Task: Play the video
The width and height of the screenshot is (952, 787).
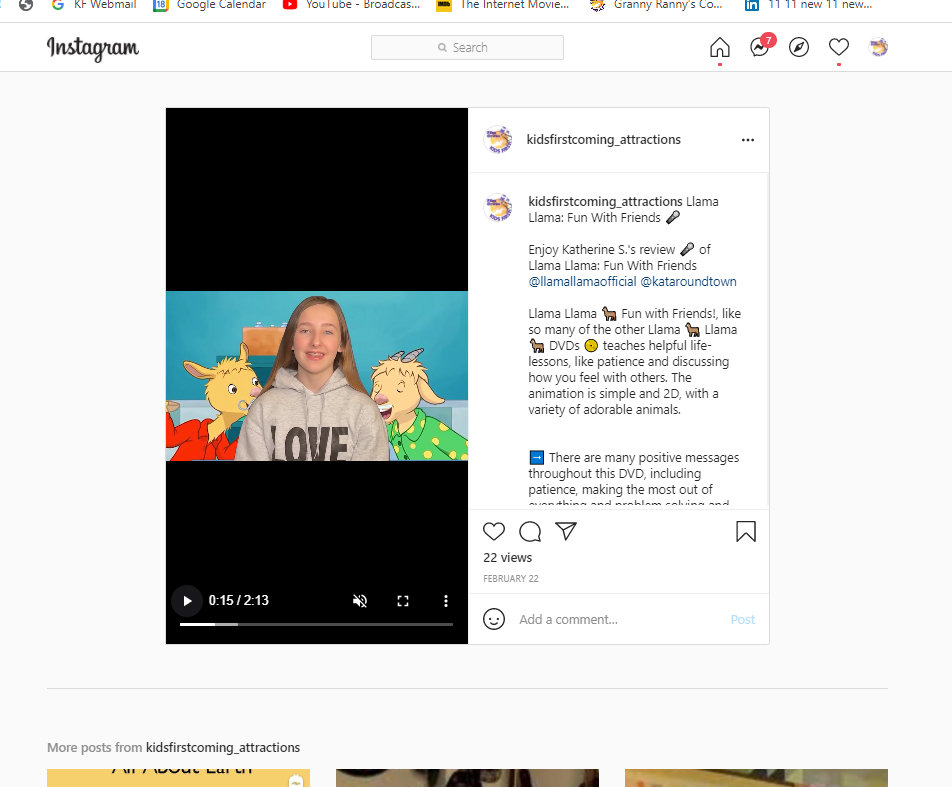Action: pyautogui.click(x=187, y=601)
